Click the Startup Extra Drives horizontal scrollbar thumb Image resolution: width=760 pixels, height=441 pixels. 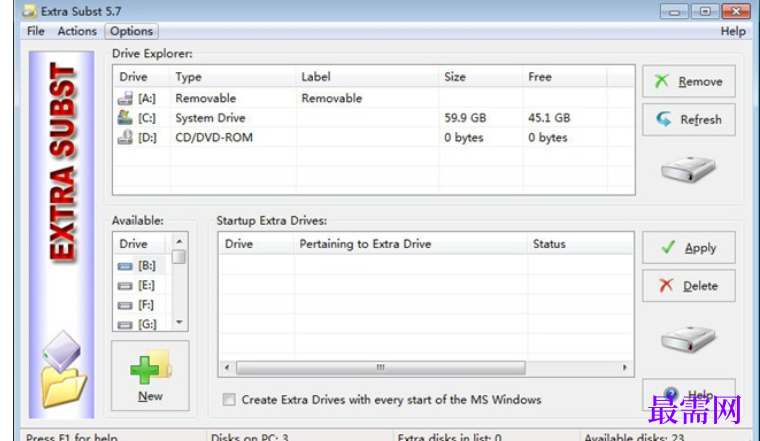380,368
